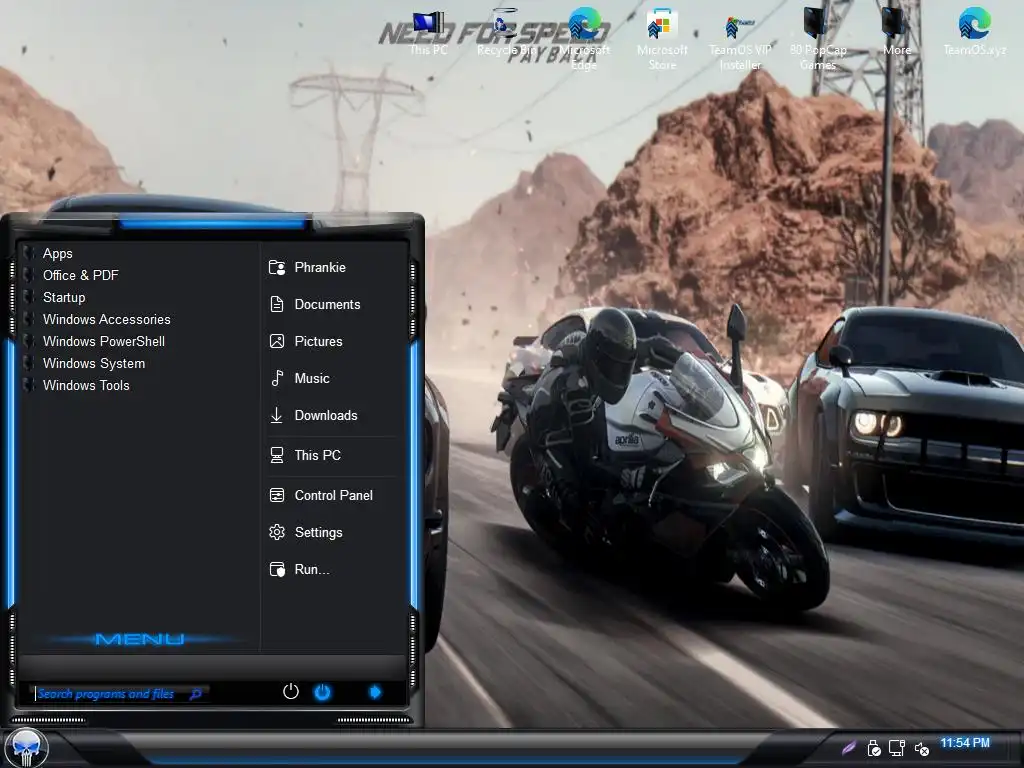
Task: Click the Phrankie user folder icon
Action: pyautogui.click(x=277, y=267)
